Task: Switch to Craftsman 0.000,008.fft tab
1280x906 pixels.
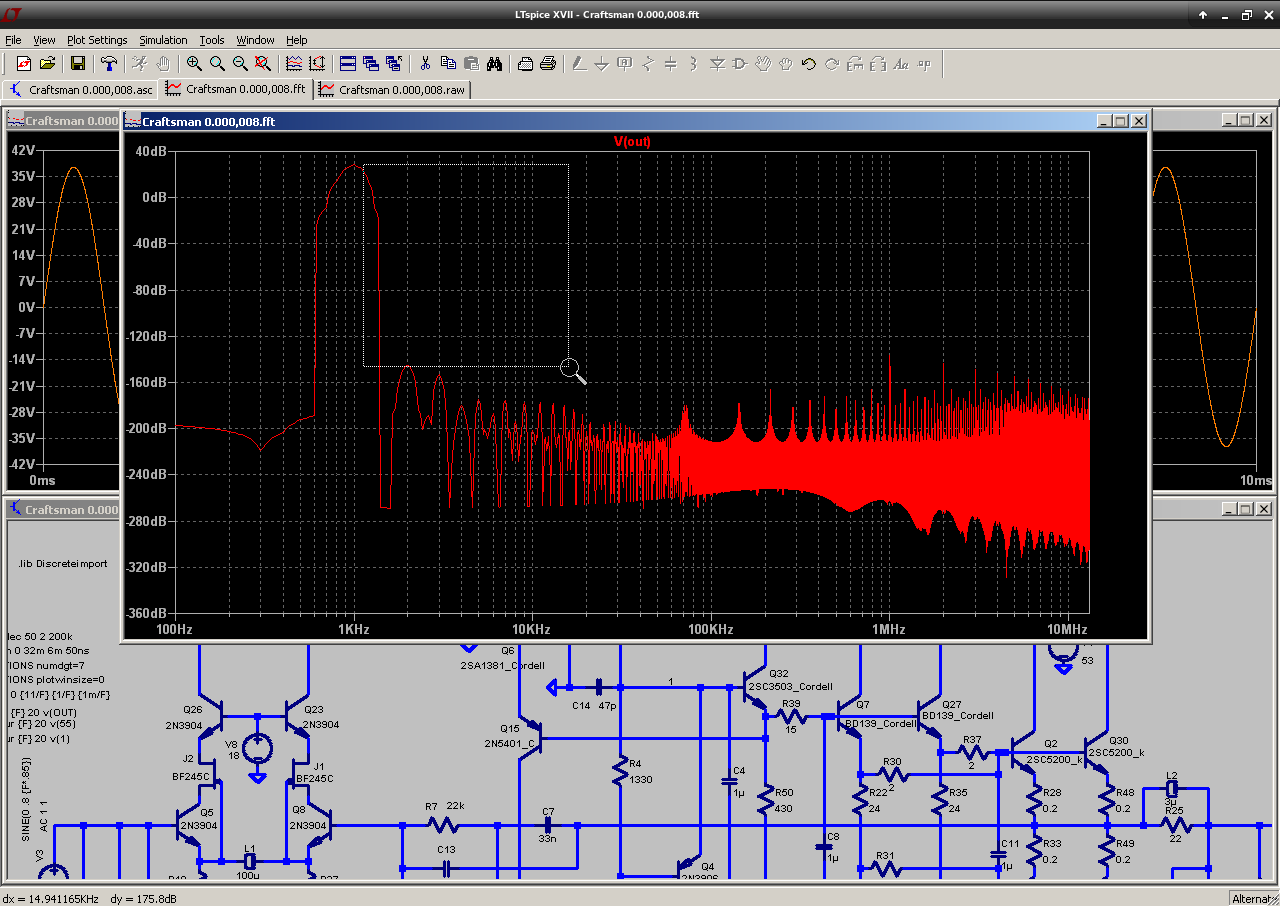Action: (x=236, y=89)
